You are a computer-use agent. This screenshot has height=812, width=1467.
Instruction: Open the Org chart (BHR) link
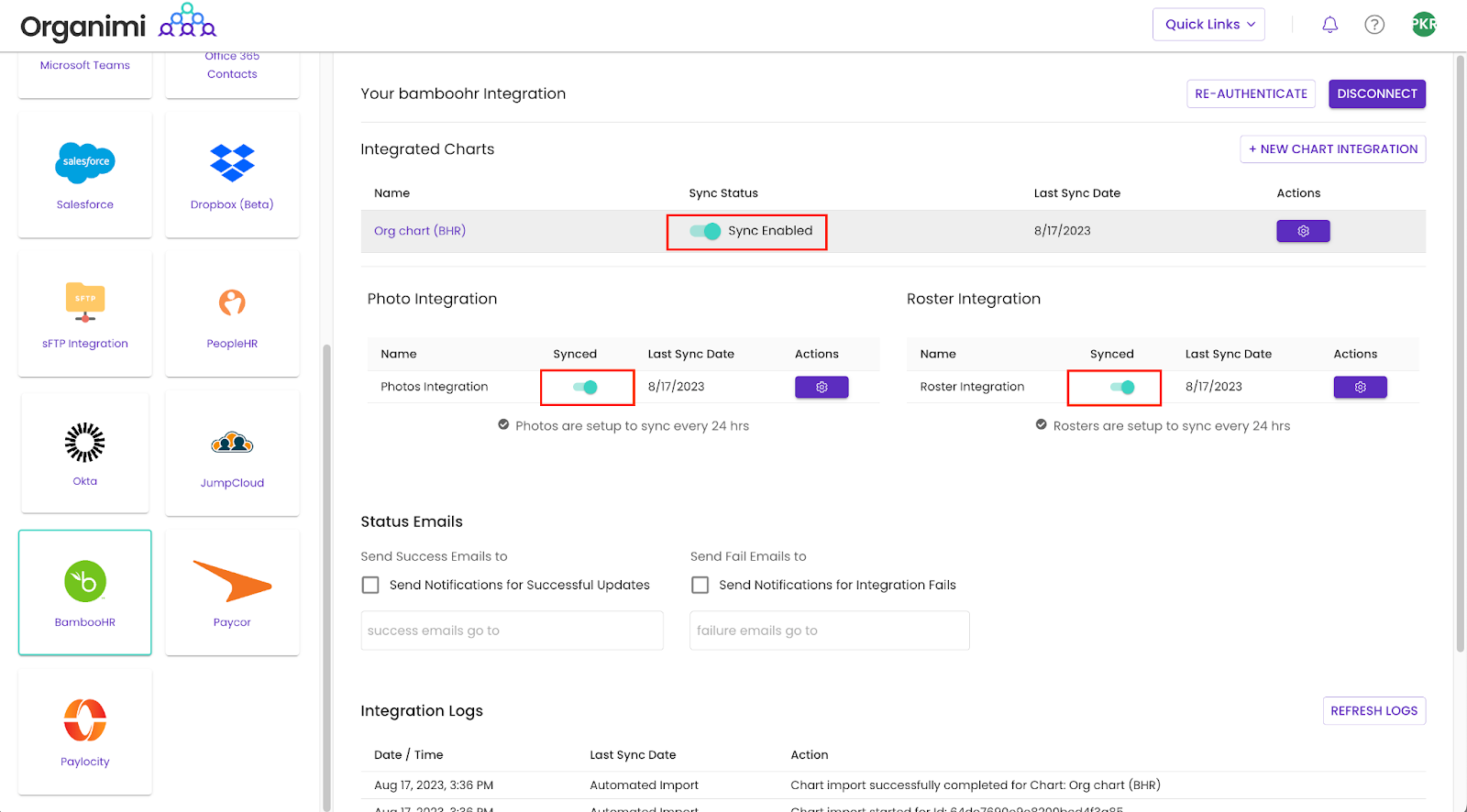pyautogui.click(x=420, y=231)
